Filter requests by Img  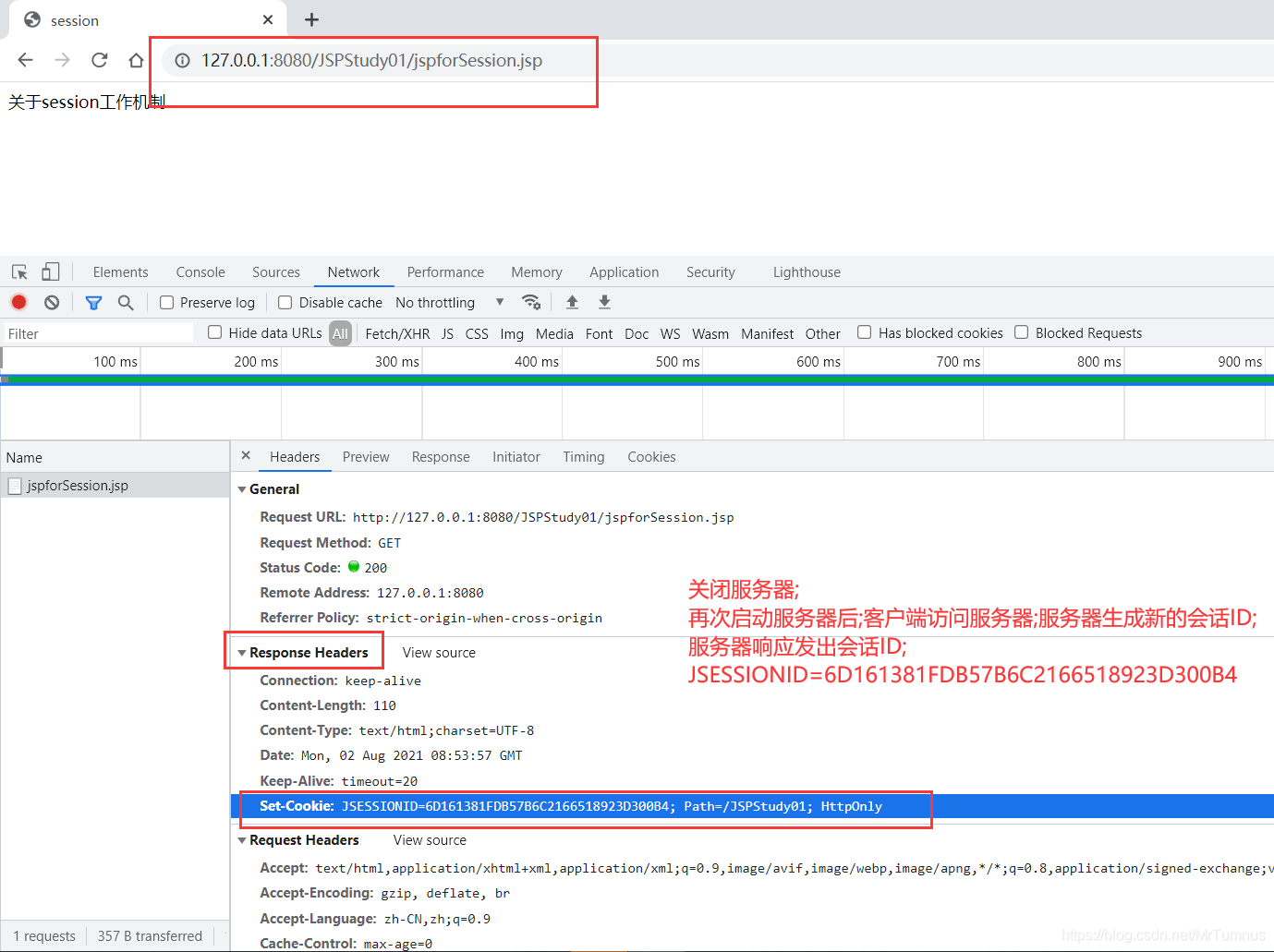pos(512,333)
